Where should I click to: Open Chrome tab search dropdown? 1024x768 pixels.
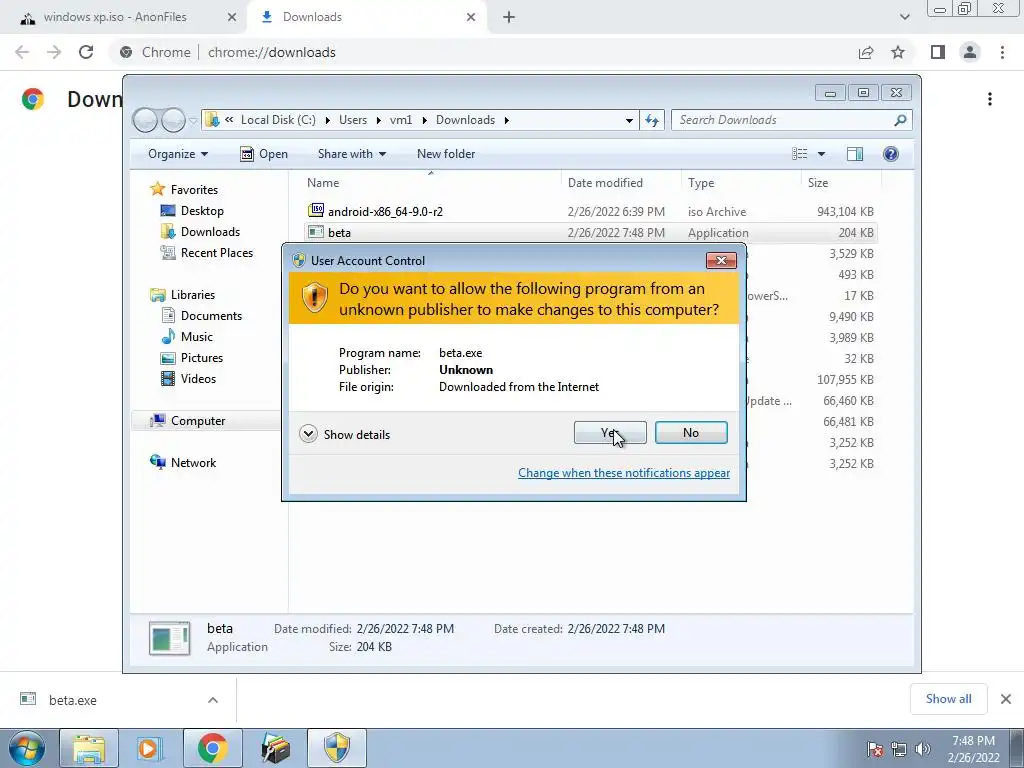[904, 18]
